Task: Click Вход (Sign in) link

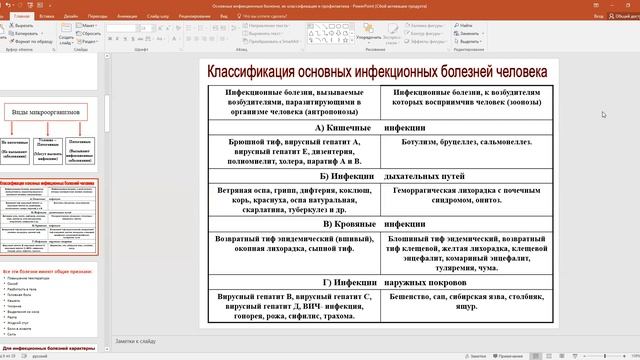Action: coord(598,16)
